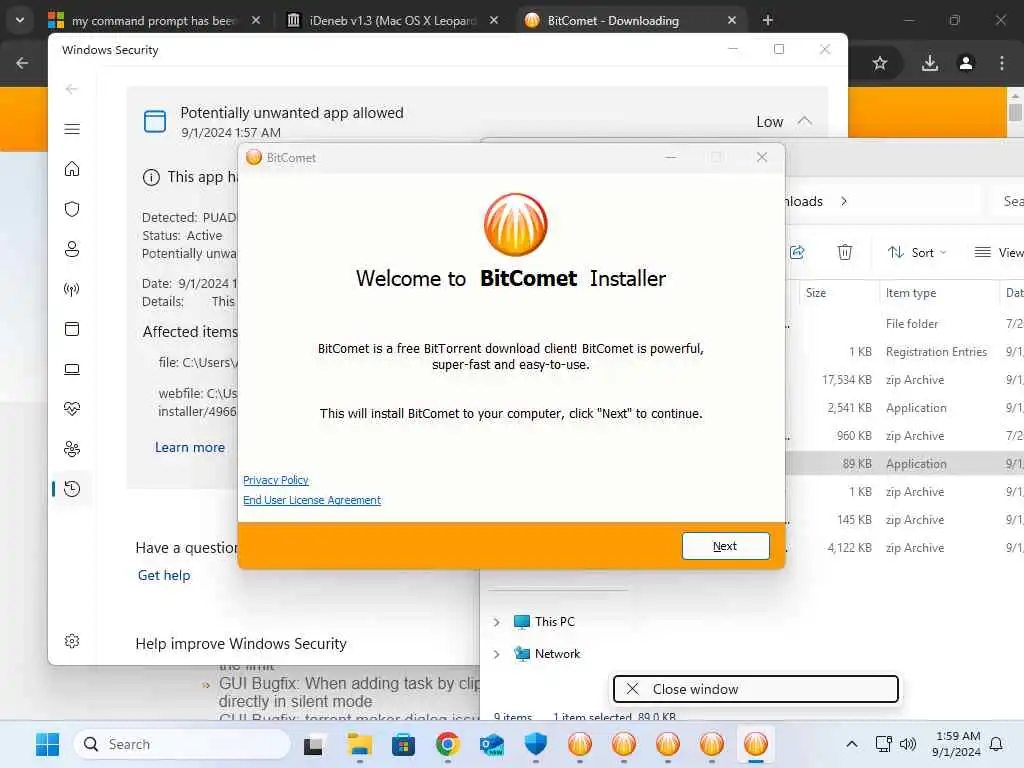Click the threat entry app window icon

[155, 121]
